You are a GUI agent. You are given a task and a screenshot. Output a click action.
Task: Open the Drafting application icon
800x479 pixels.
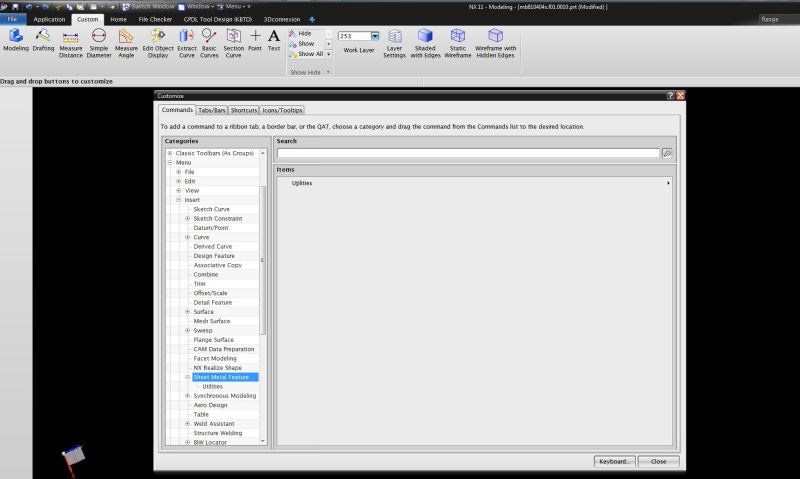[43, 40]
